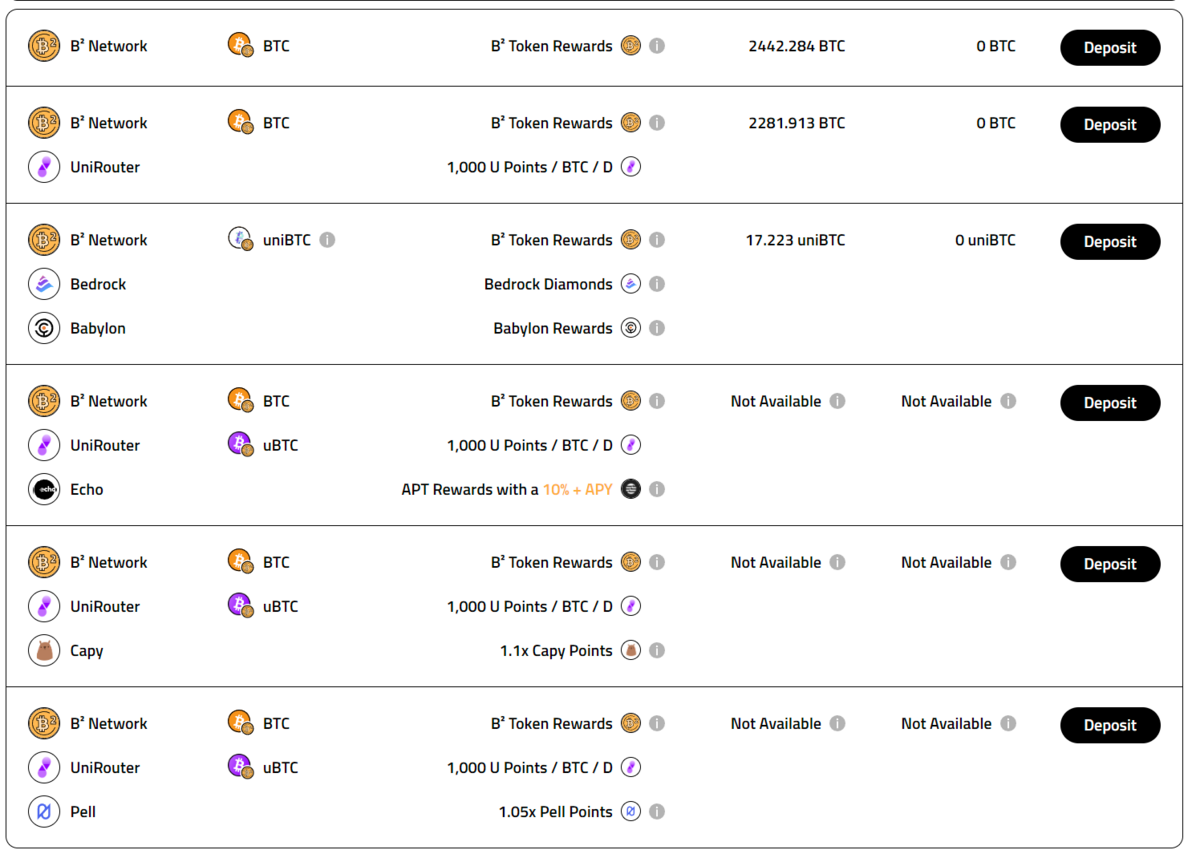This screenshot has height=854, width=1200.
Task: Click UniRouter logo in the 2281.913 BTC row
Action: 44,167
